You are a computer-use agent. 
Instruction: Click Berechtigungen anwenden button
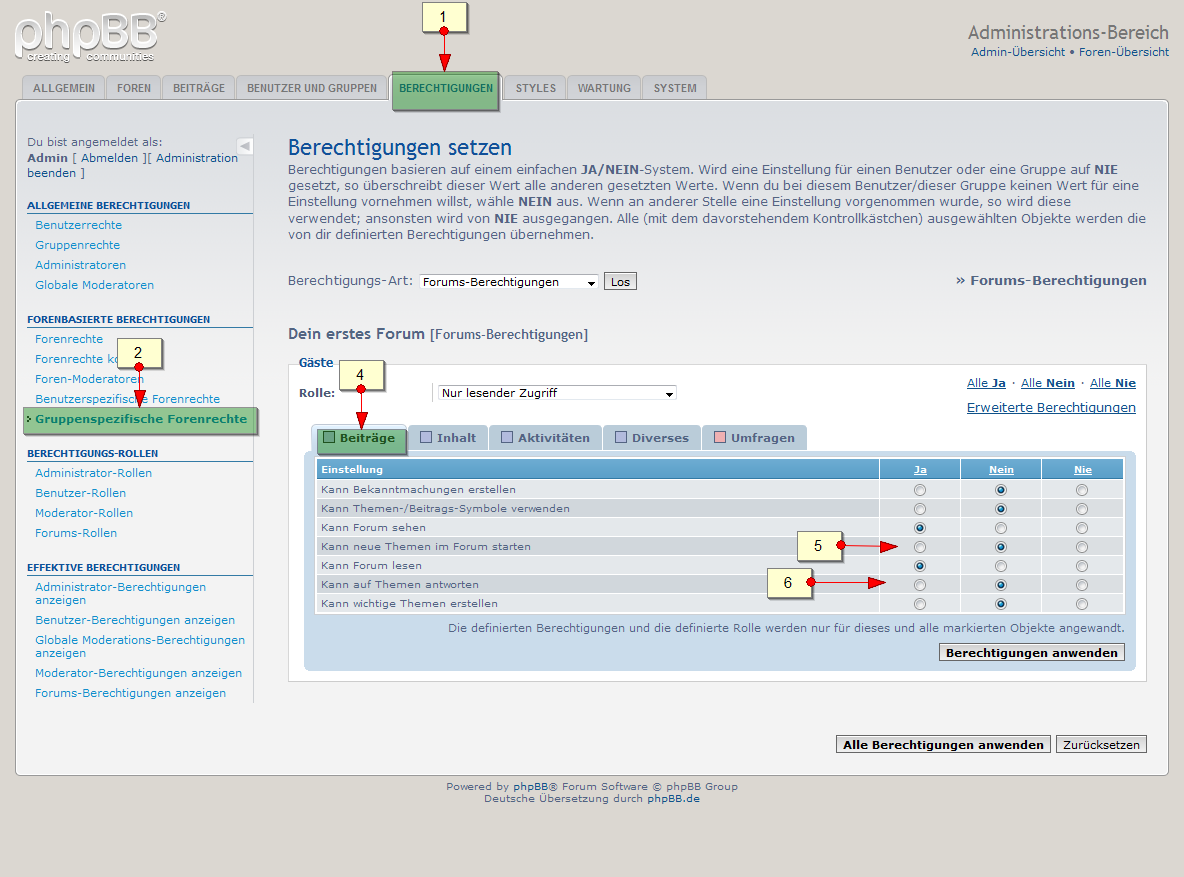pyautogui.click(x=1031, y=653)
